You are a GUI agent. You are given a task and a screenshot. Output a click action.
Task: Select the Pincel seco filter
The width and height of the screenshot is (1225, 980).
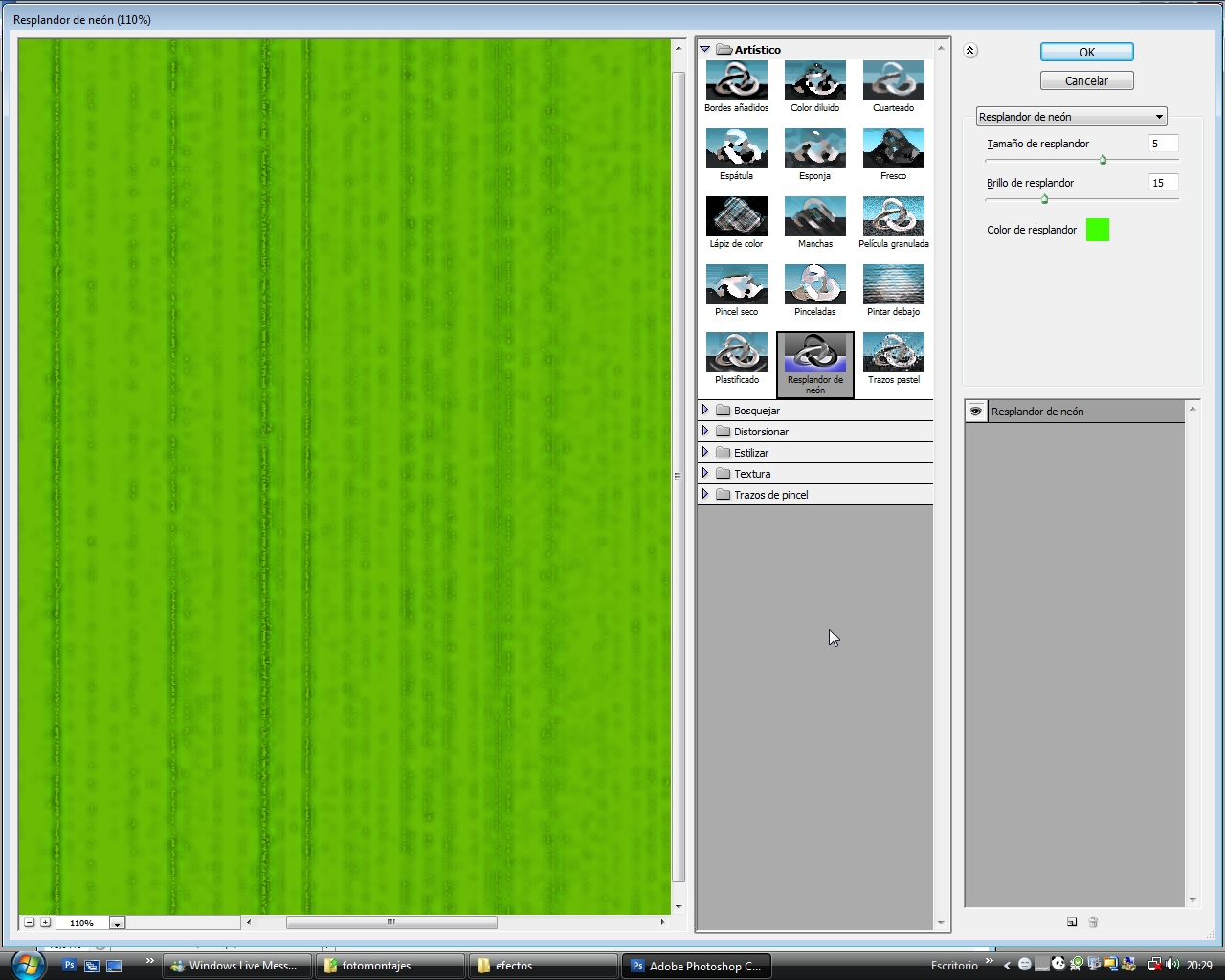736,284
